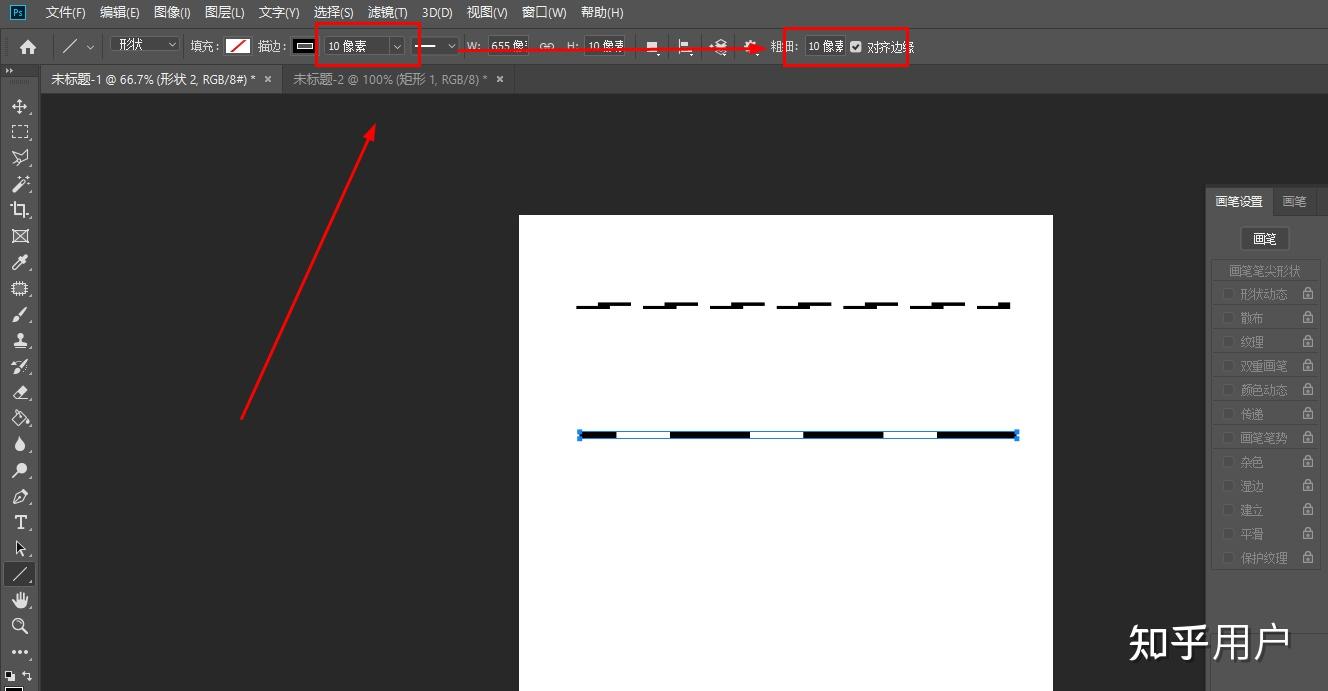
Task: Close the 未标题-1 document tab
Action: [268, 79]
